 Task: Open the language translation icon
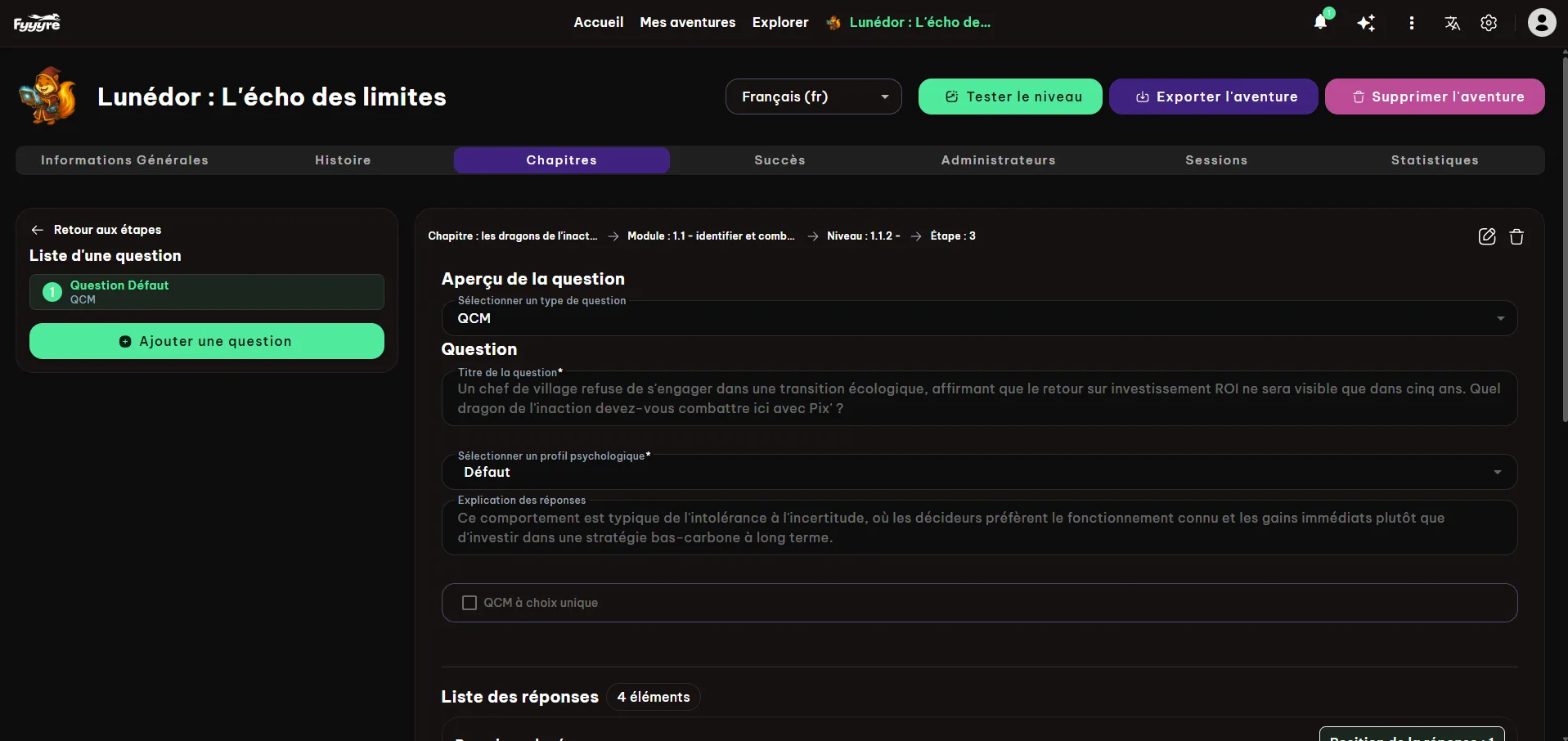(x=1452, y=23)
